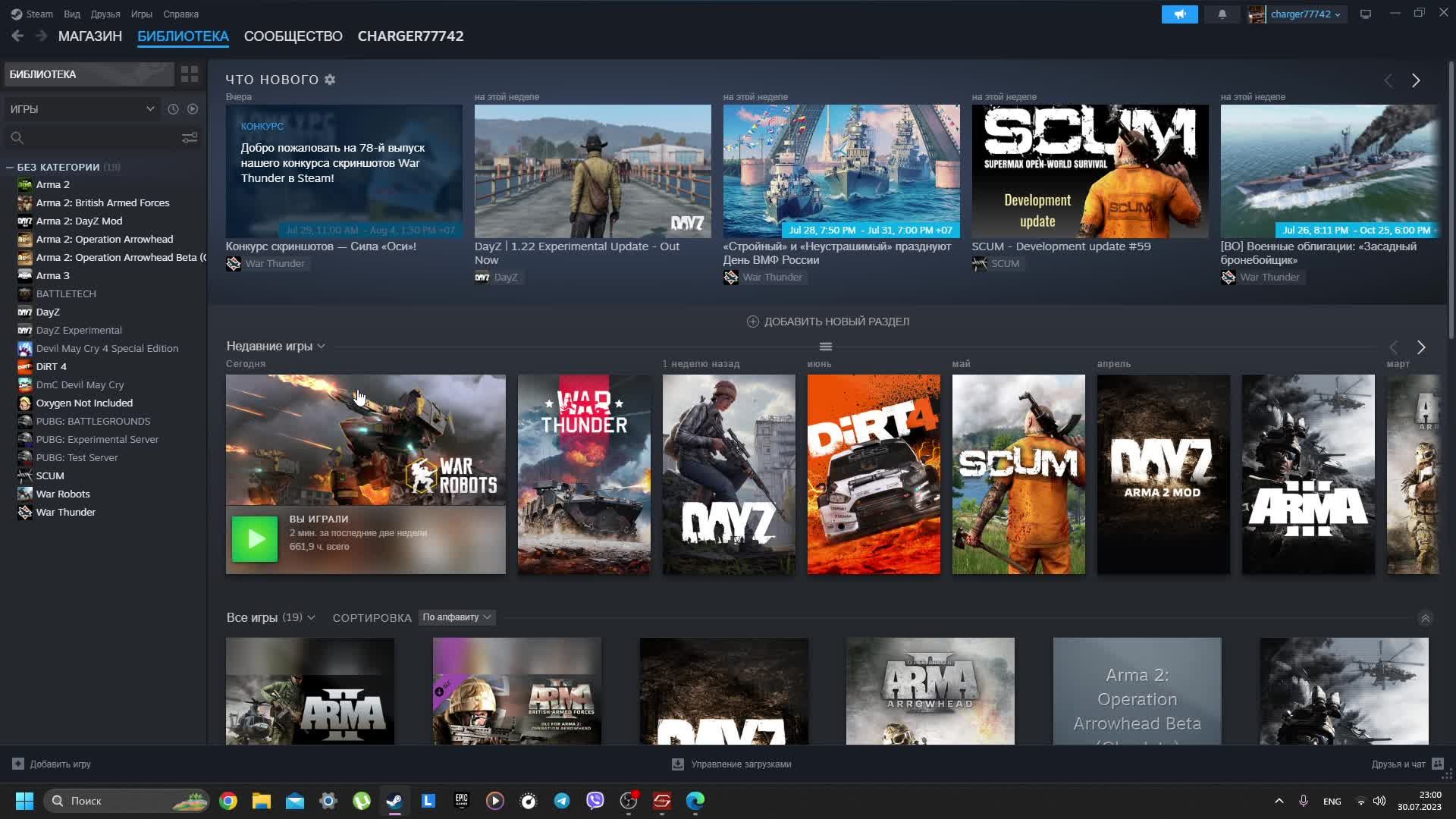Open notifications bell icon
This screenshot has height=819, width=1456.
pos(1222,14)
